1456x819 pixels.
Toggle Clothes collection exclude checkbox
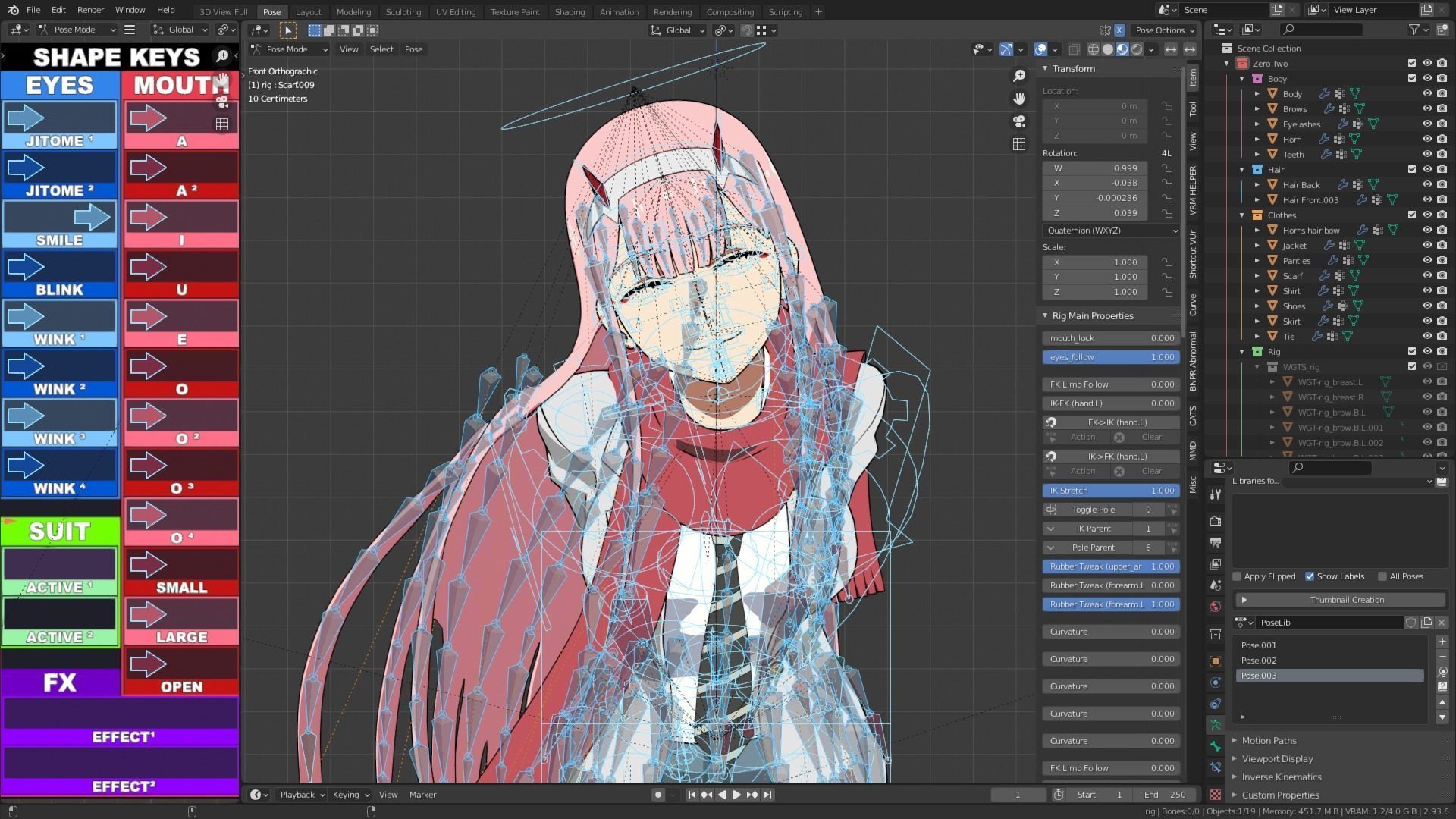[1411, 215]
